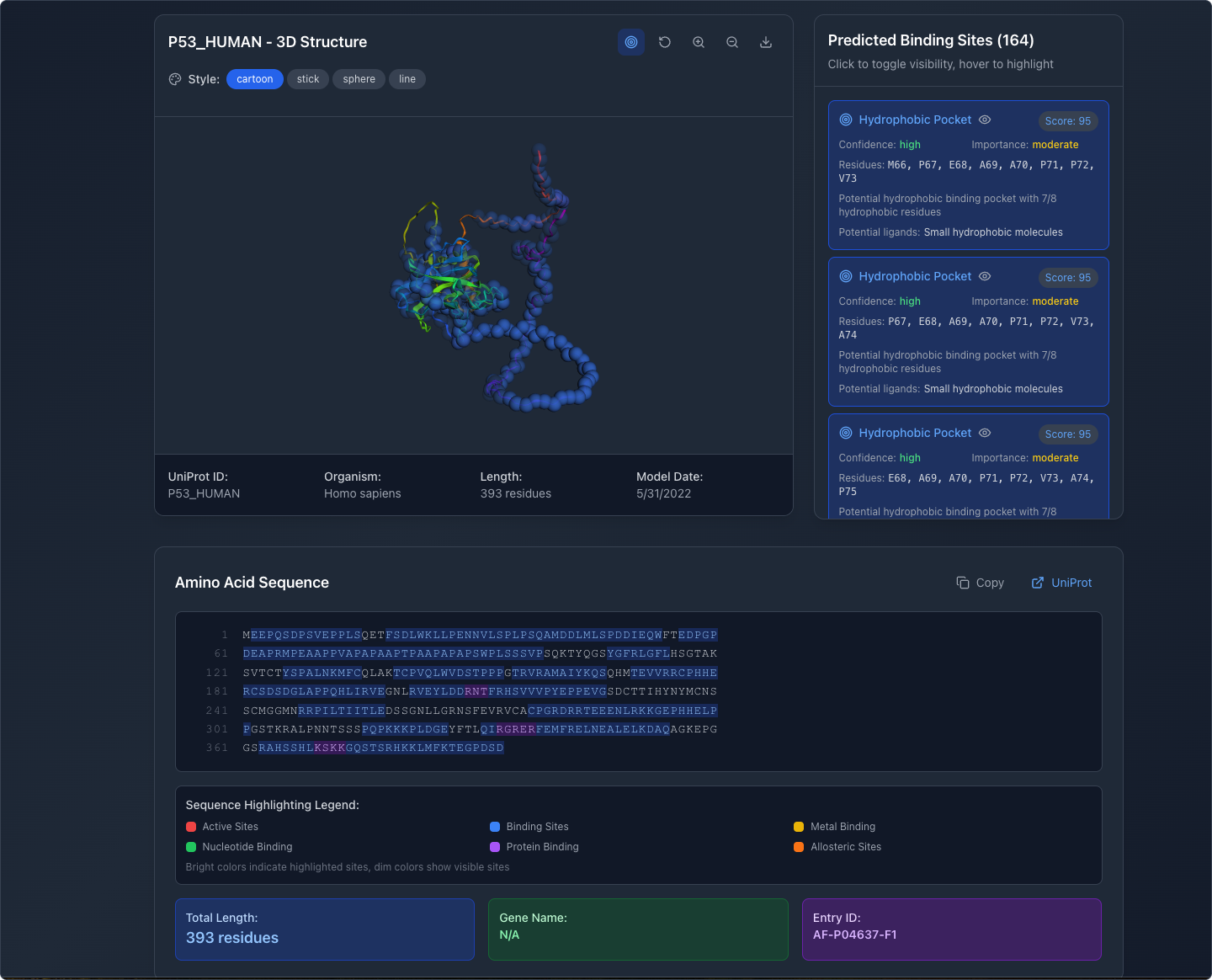Screen dimensions: 1212x980
Task: Click the P53_HUMAN - 3D Structure title
Action: click(268, 42)
